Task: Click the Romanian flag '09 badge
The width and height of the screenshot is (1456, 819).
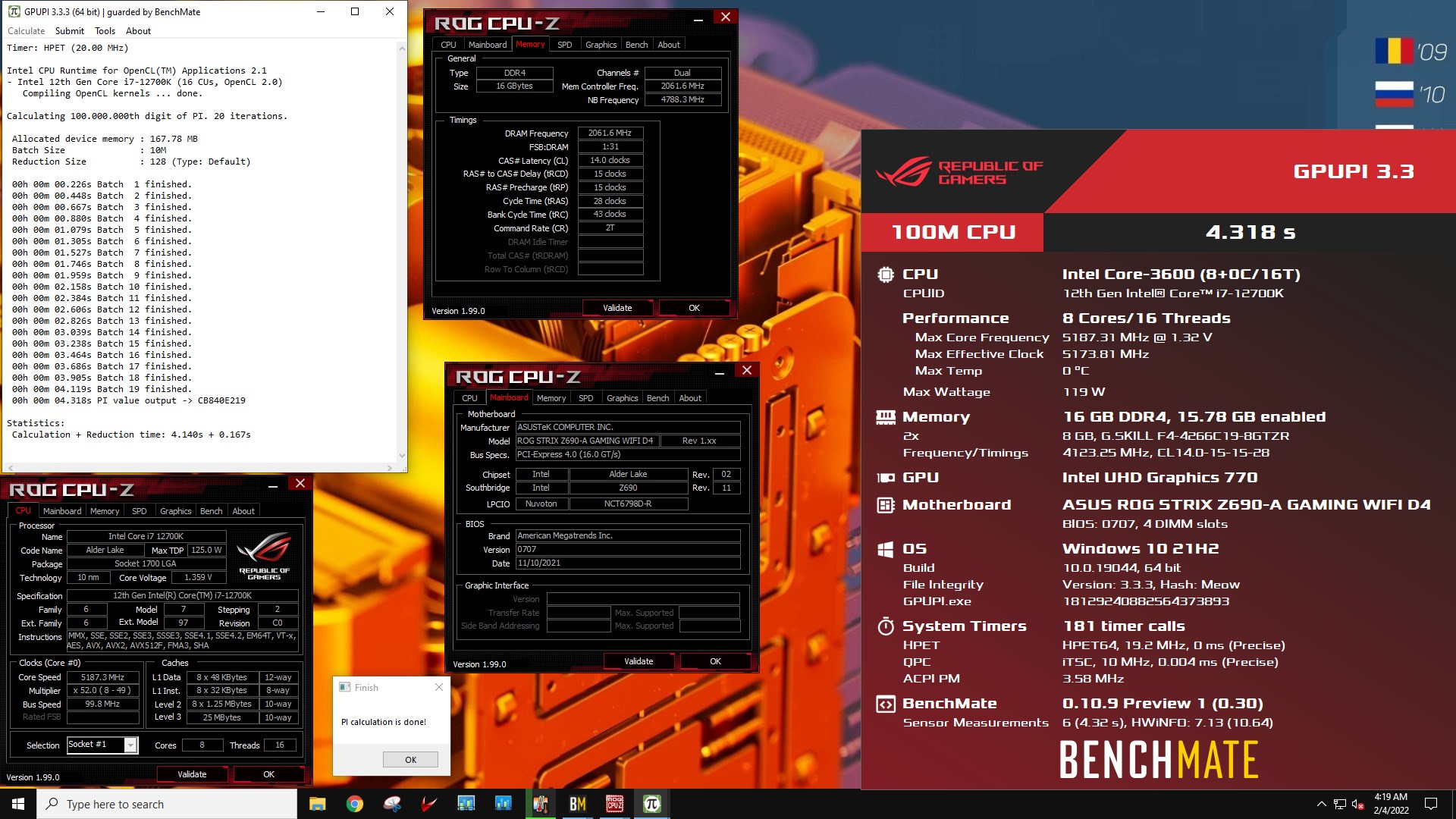Action: click(1410, 51)
